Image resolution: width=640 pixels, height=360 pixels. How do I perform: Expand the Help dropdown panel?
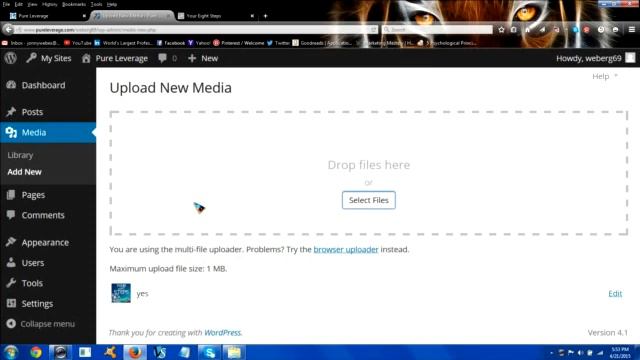click(605, 76)
